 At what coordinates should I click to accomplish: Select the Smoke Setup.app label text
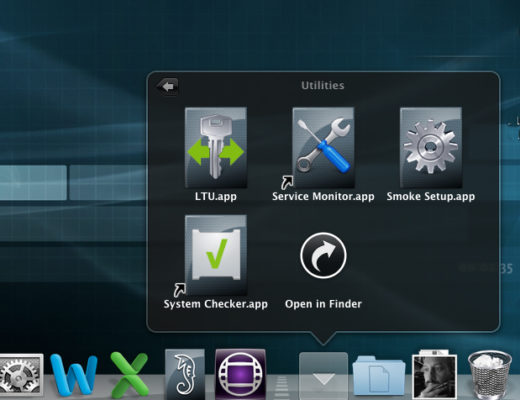pyautogui.click(x=431, y=196)
